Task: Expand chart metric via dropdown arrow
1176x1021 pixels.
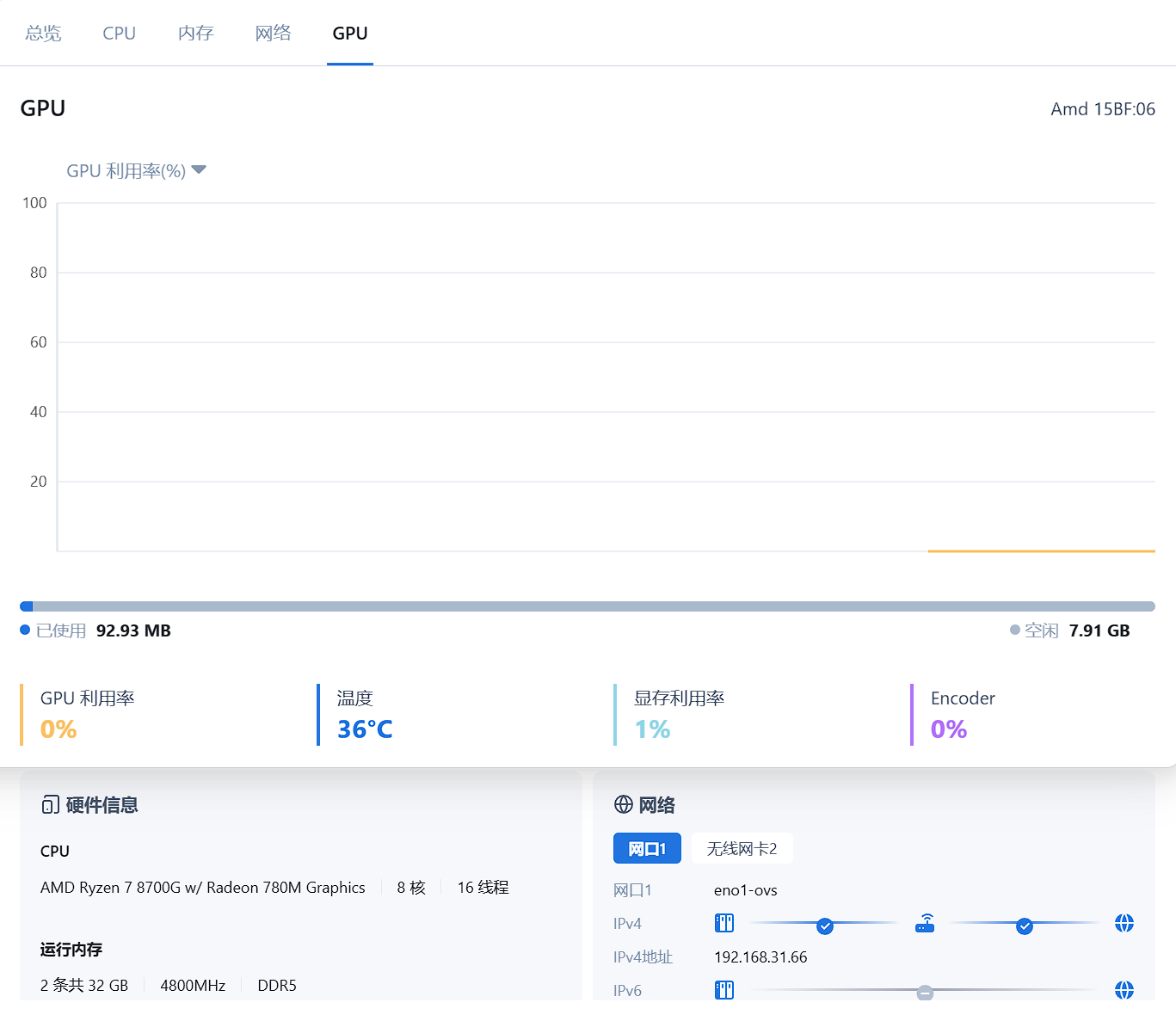Action: point(199,169)
